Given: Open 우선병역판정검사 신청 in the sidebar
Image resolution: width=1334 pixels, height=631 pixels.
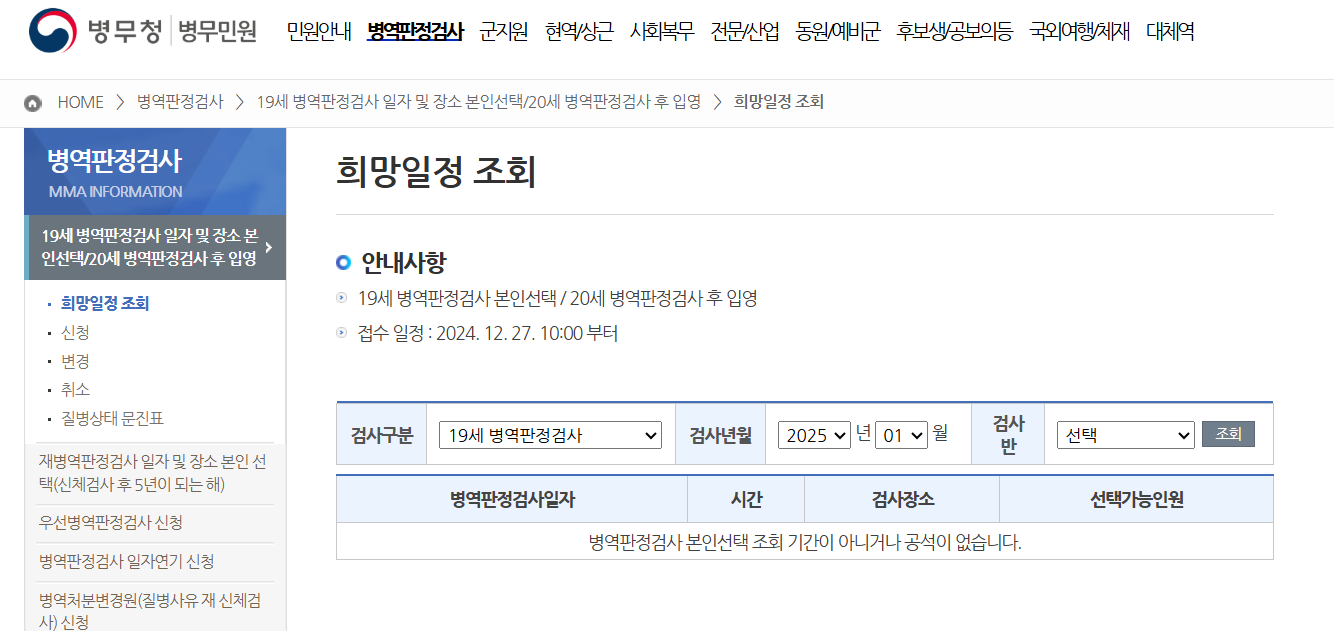Looking at the screenshot, I should coord(111,523).
